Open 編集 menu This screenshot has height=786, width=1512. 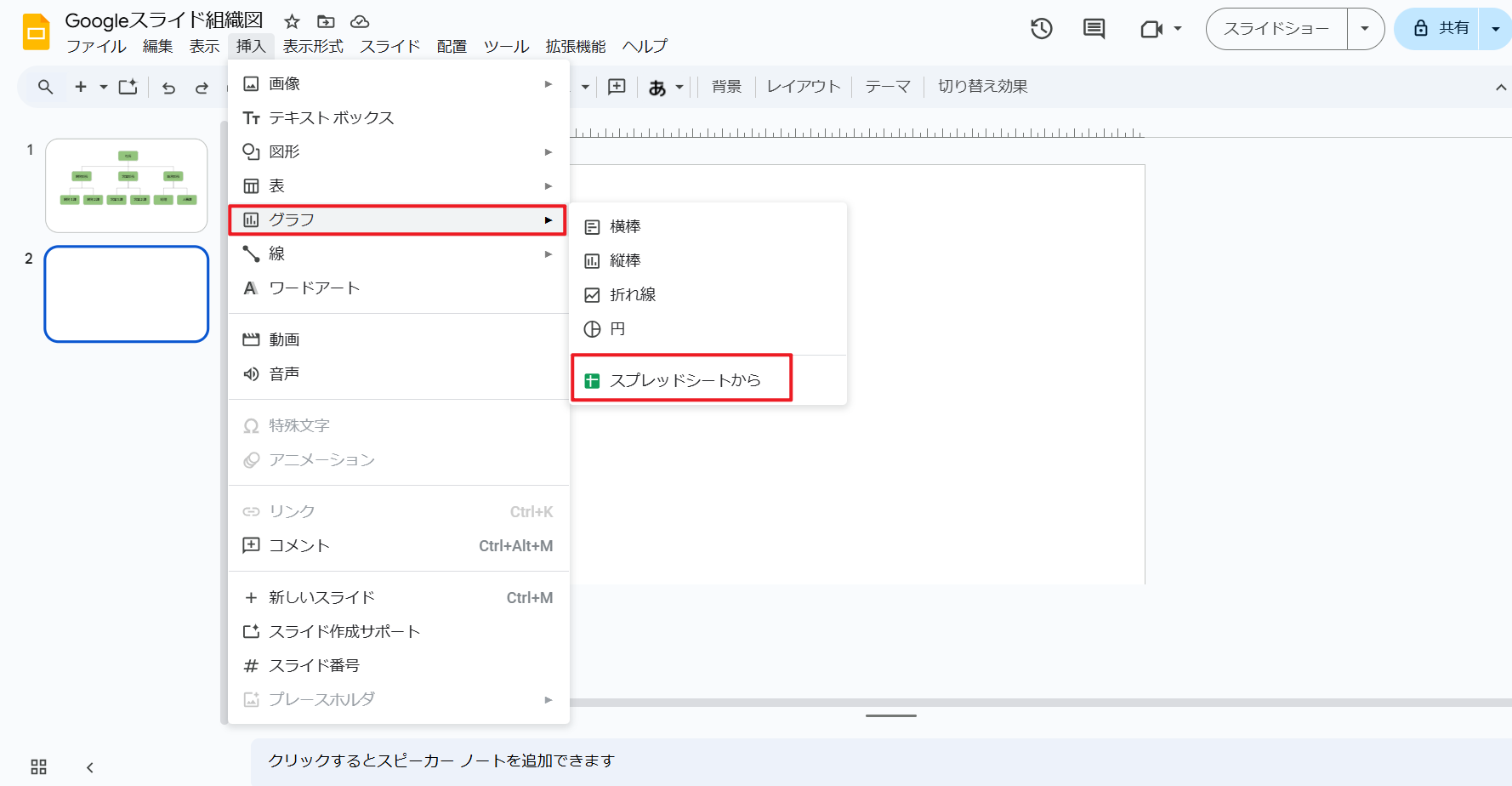point(157,46)
